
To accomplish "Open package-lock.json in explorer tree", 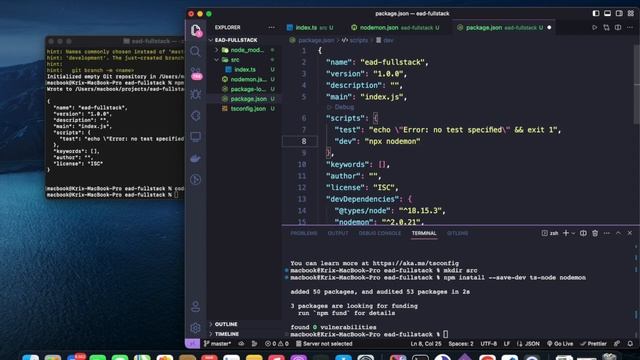I will [x=248, y=89].
